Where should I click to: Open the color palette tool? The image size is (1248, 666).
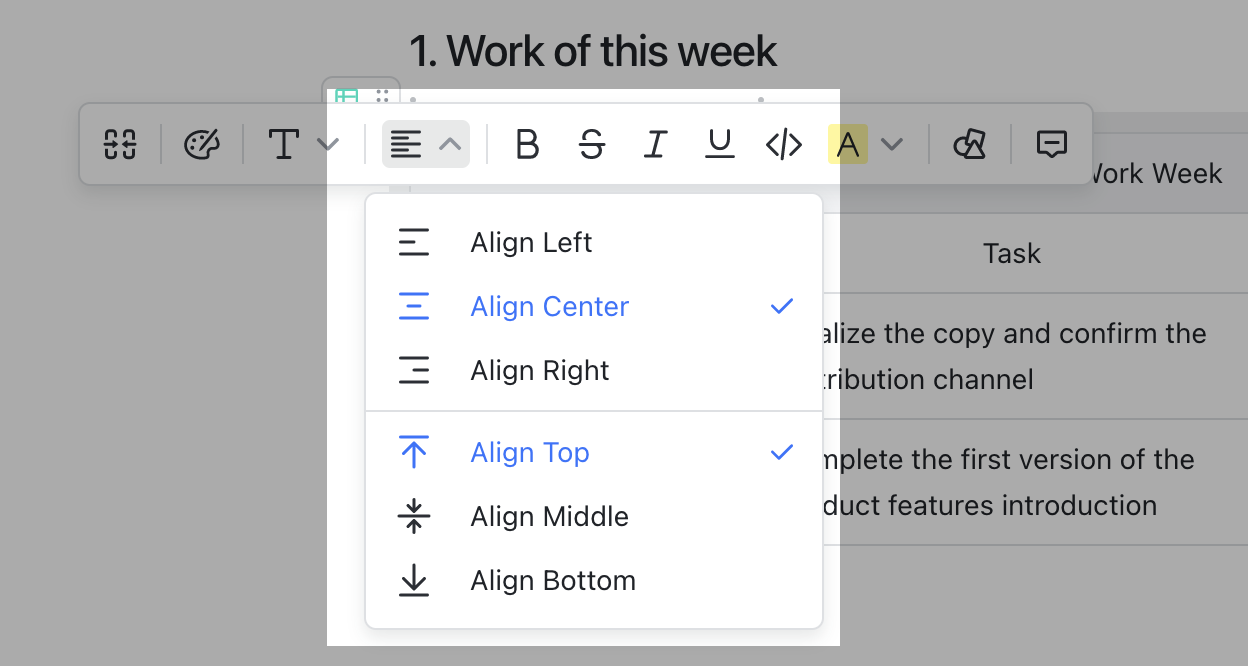[x=202, y=144]
